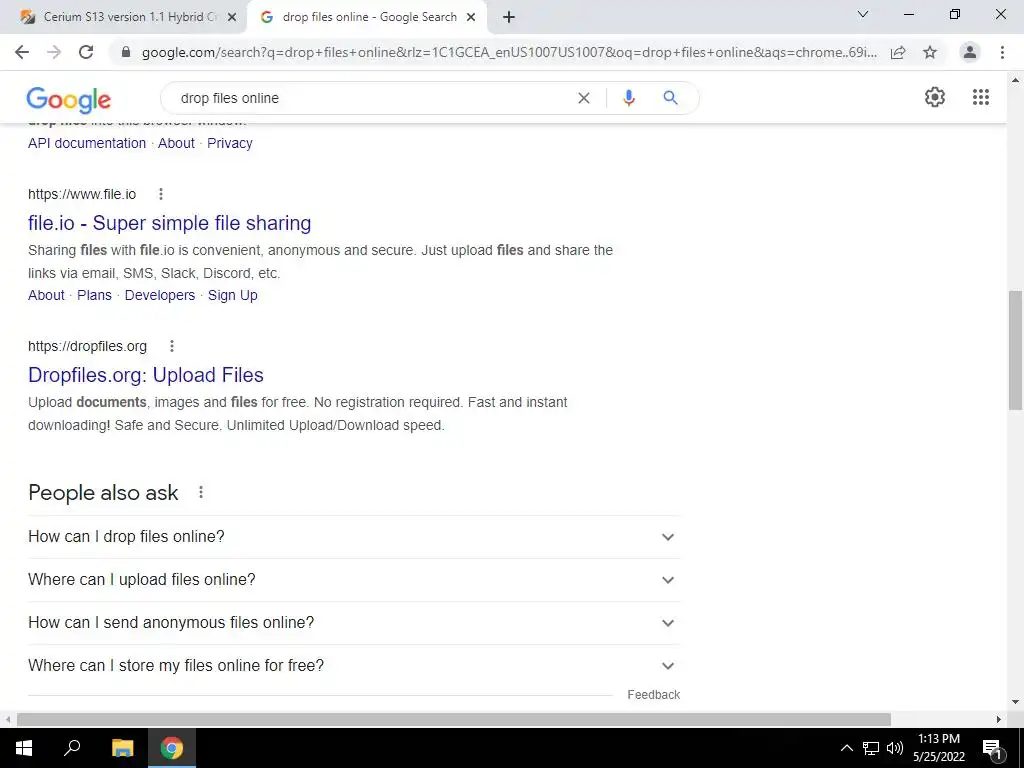Open file.io Developers sitelink

pyautogui.click(x=160, y=295)
